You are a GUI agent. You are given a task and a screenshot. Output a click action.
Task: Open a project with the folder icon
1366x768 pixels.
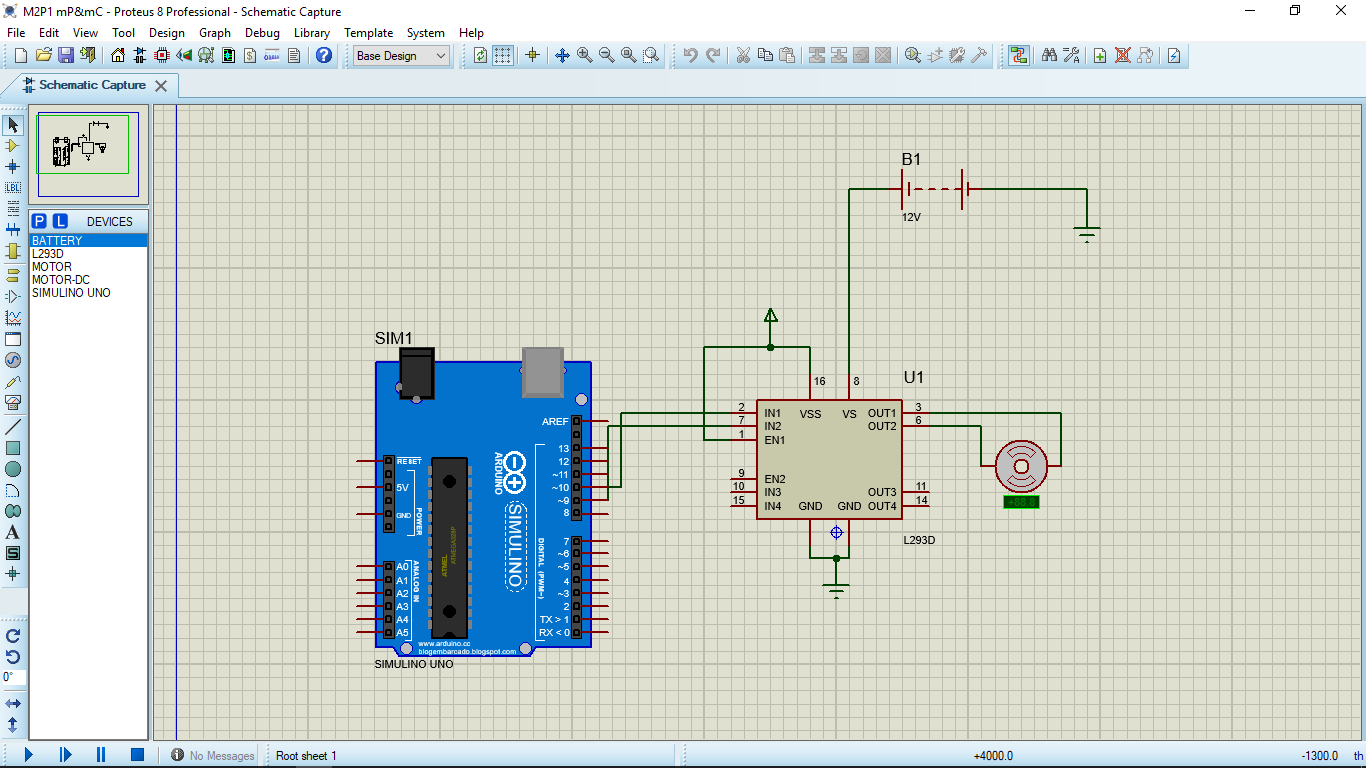tap(43, 56)
